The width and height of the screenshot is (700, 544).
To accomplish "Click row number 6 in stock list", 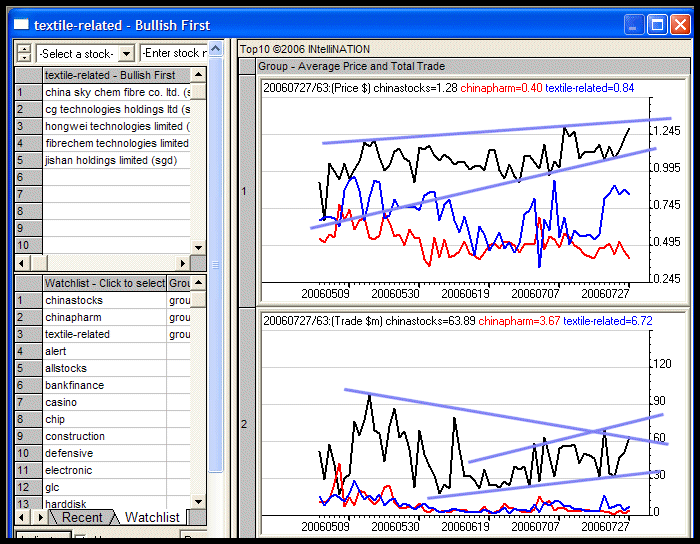I will pos(29,177).
